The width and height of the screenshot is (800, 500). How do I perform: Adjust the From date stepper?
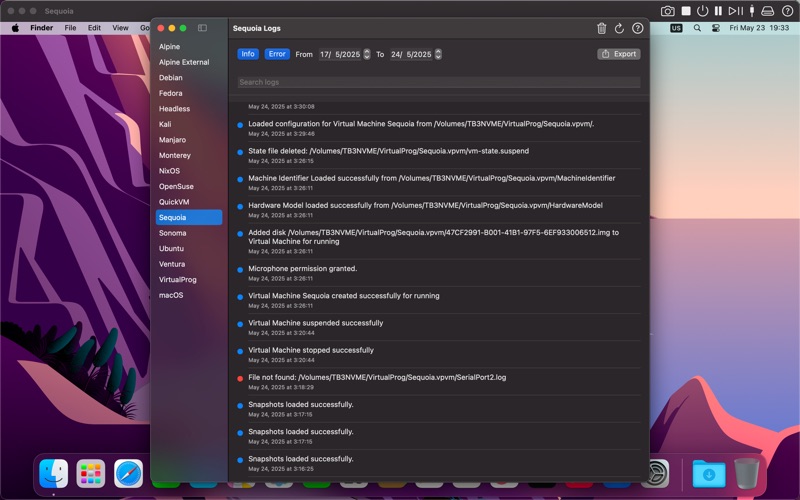[367, 54]
